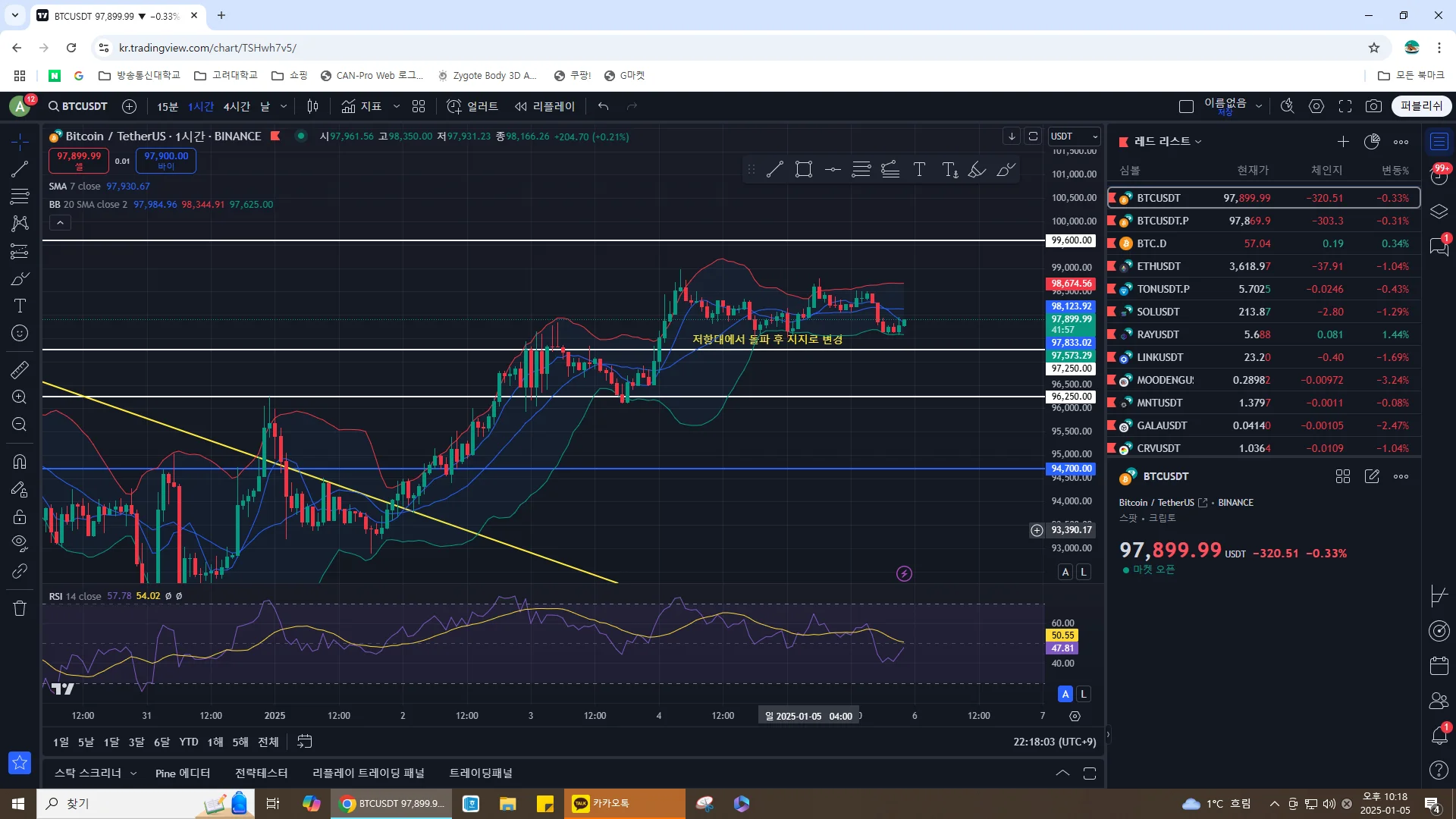Click the 리플레이 replay button

click(x=545, y=106)
